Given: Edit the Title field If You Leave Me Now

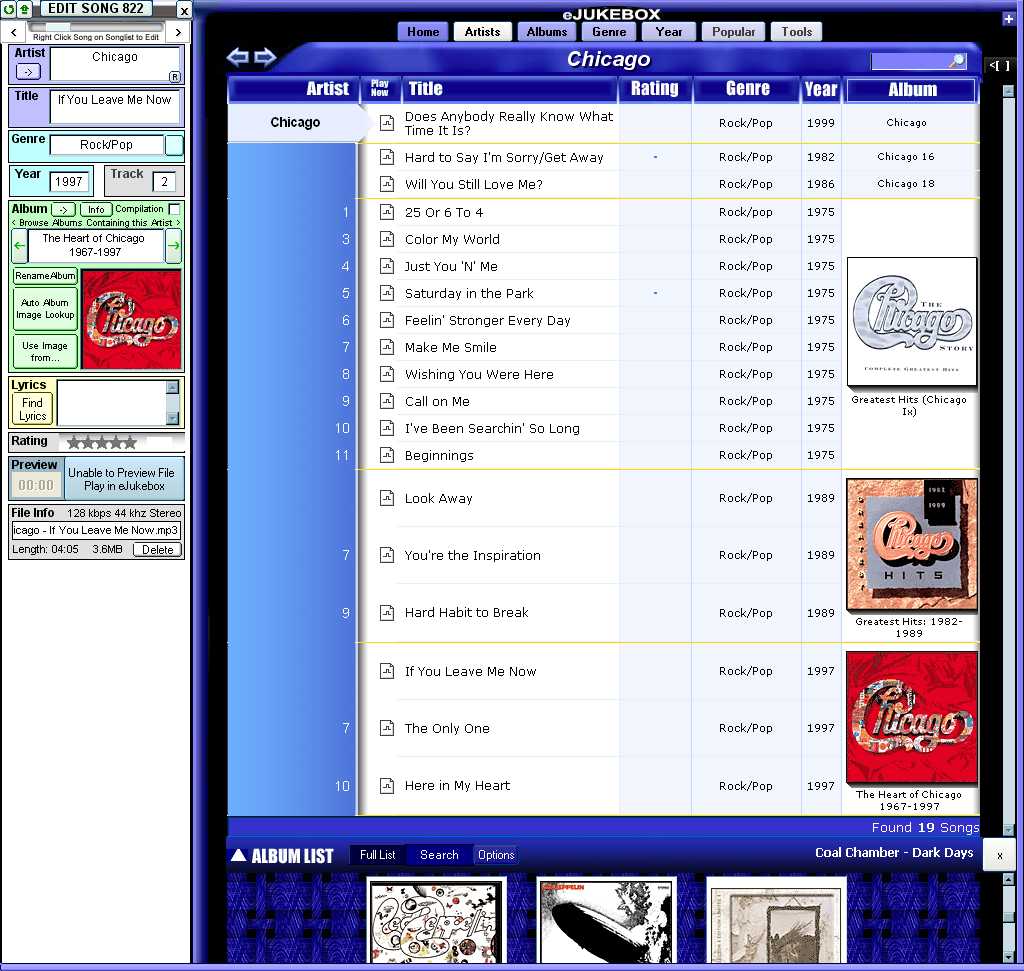Looking at the screenshot, I should [114, 106].
